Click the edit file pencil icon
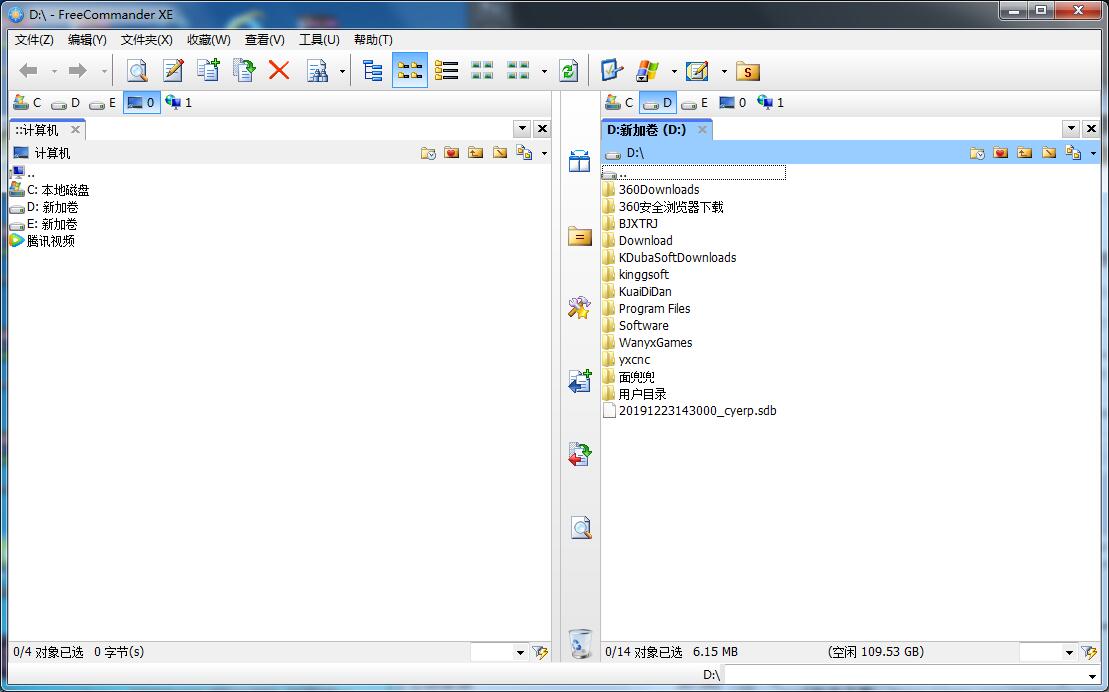1109x692 pixels. (173, 71)
